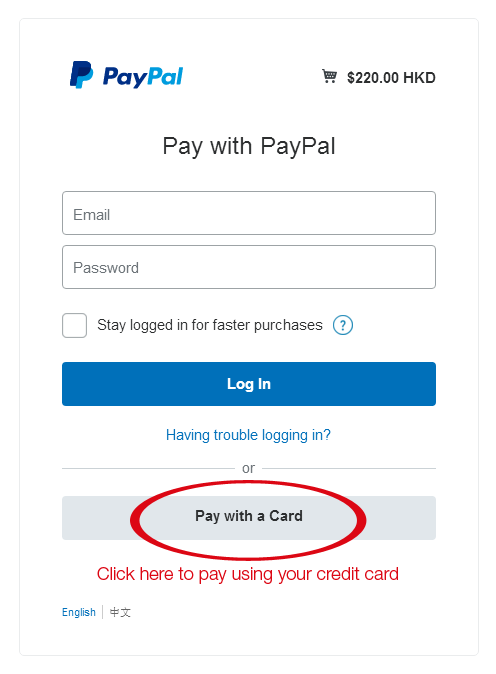496x674 pixels.
Task: Tick the Stay logged in checkbox
Action: tap(74, 325)
